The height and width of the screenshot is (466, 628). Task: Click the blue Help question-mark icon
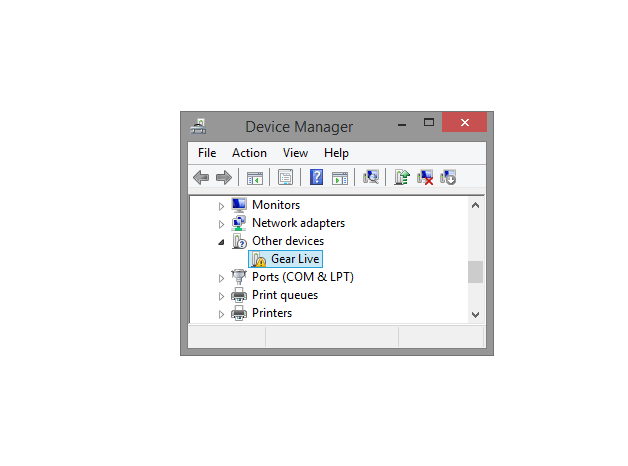coord(316,177)
